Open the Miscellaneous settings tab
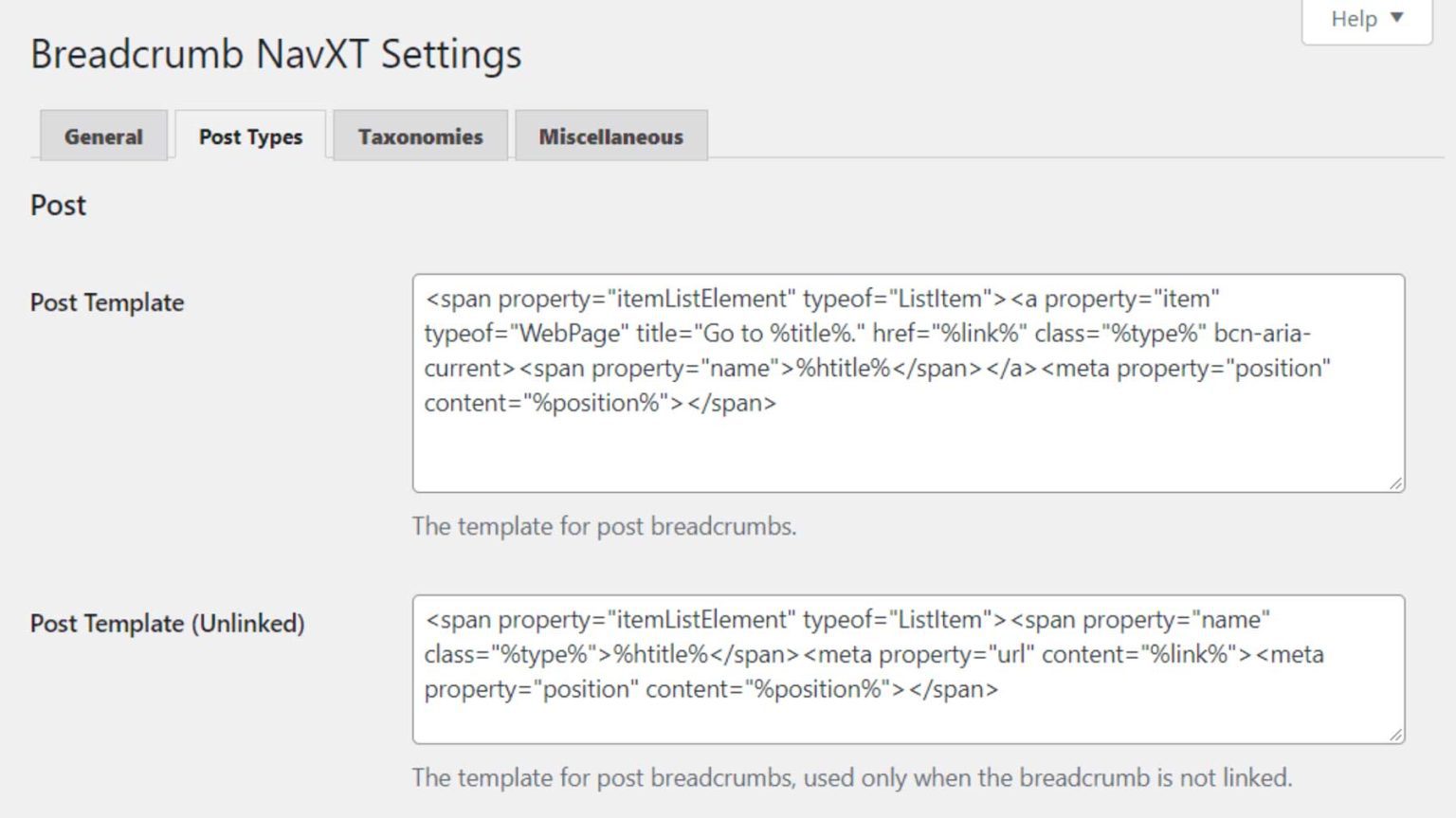Viewport: 1456px width, 818px height. (x=610, y=136)
